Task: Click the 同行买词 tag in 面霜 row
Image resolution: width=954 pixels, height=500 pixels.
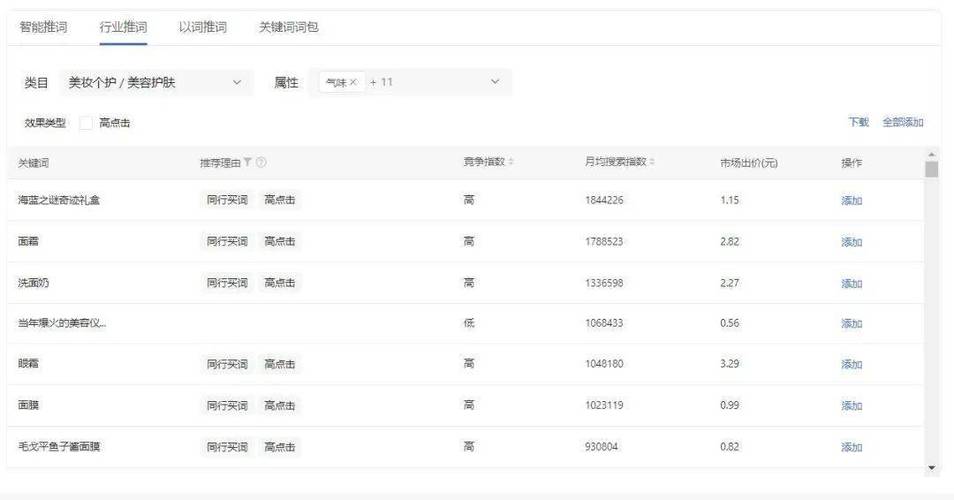Action: pos(227,241)
